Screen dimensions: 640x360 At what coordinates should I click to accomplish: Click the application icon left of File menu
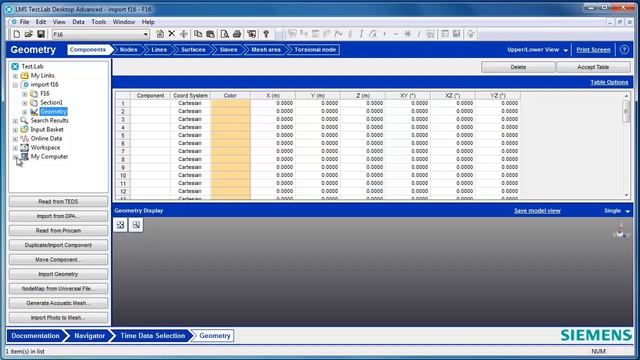point(14,22)
